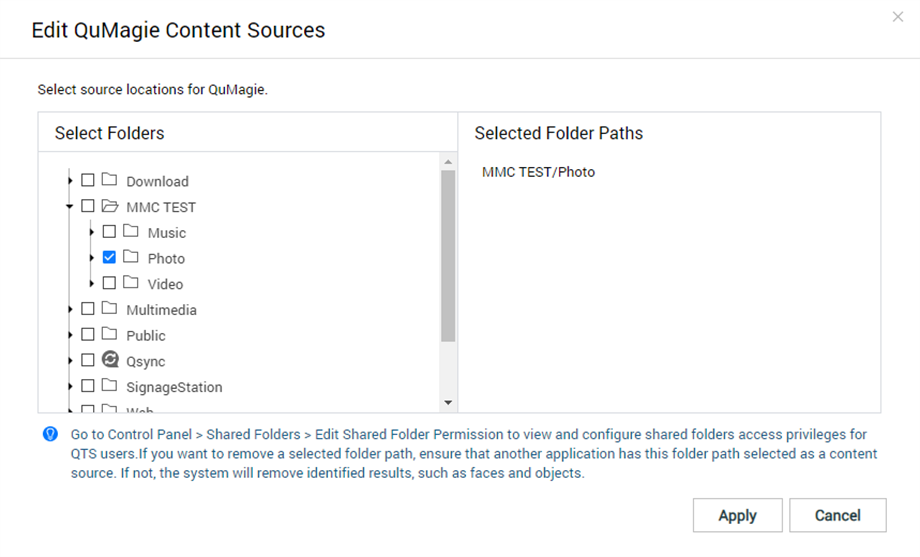Image resolution: width=920 pixels, height=557 pixels.
Task: Select the Public folder label
Action: [146, 335]
